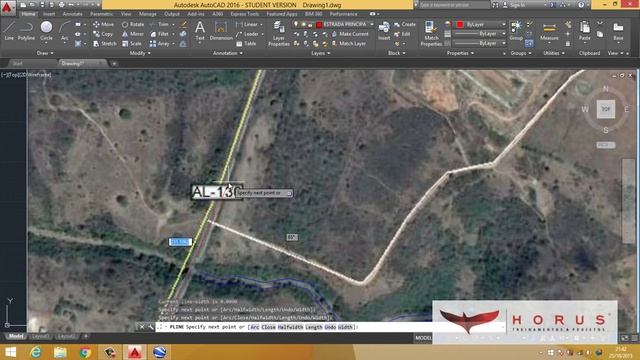Screen dimensions: 640x360
Task: Switch to the Drawing1 file tab
Action: tap(82, 64)
